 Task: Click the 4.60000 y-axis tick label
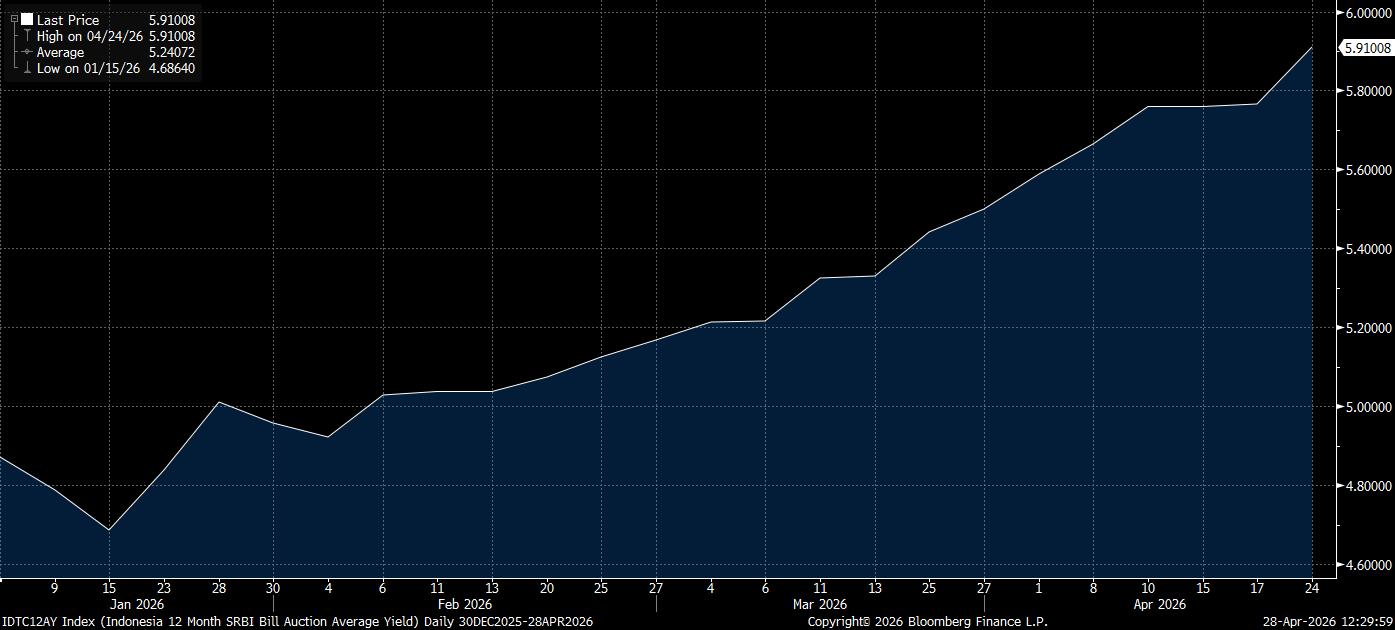pyautogui.click(x=1366, y=565)
